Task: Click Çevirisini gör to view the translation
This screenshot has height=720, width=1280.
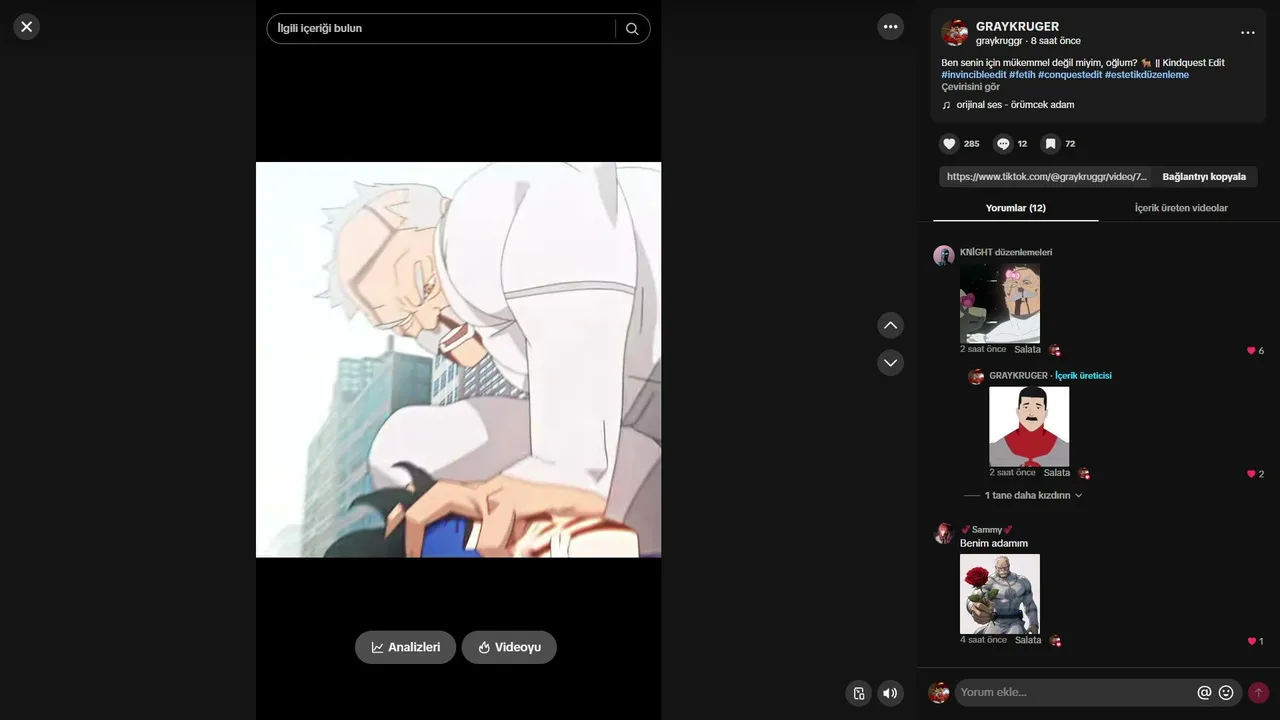Action: 970,87
